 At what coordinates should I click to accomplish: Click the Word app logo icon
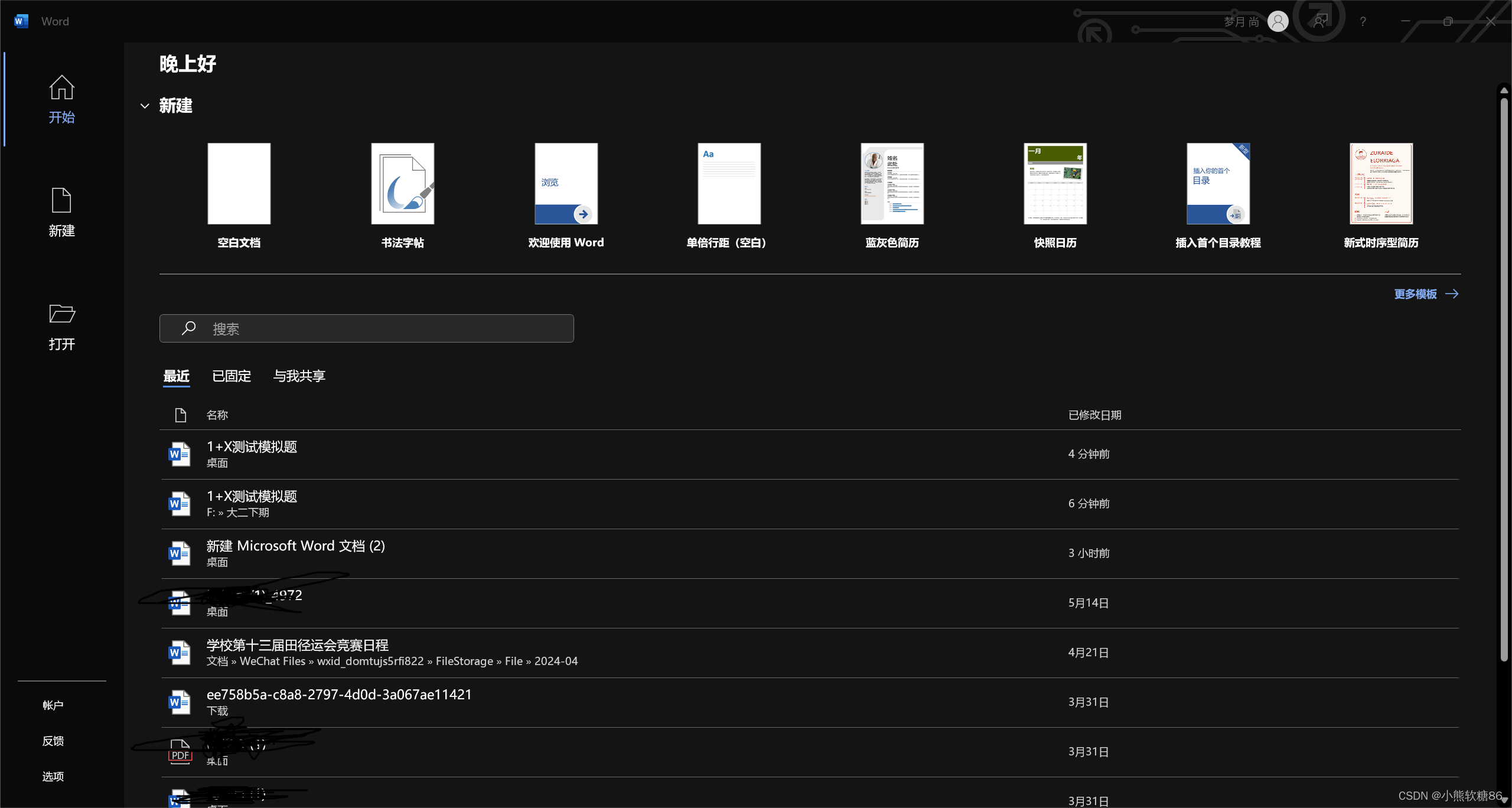pyautogui.click(x=21, y=21)
